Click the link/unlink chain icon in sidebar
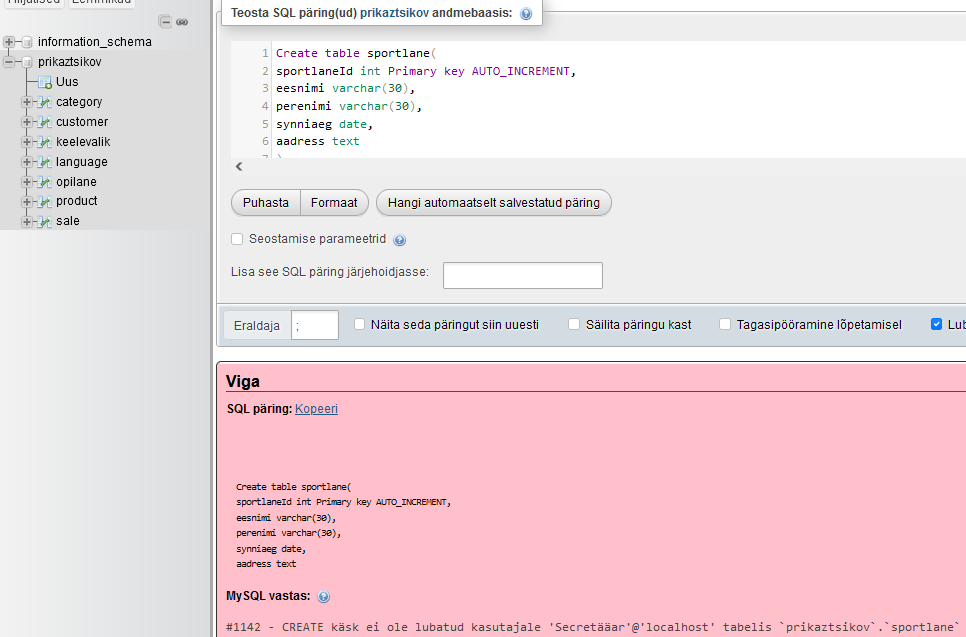This screenshot has height=637, width=966. point(182,22)
